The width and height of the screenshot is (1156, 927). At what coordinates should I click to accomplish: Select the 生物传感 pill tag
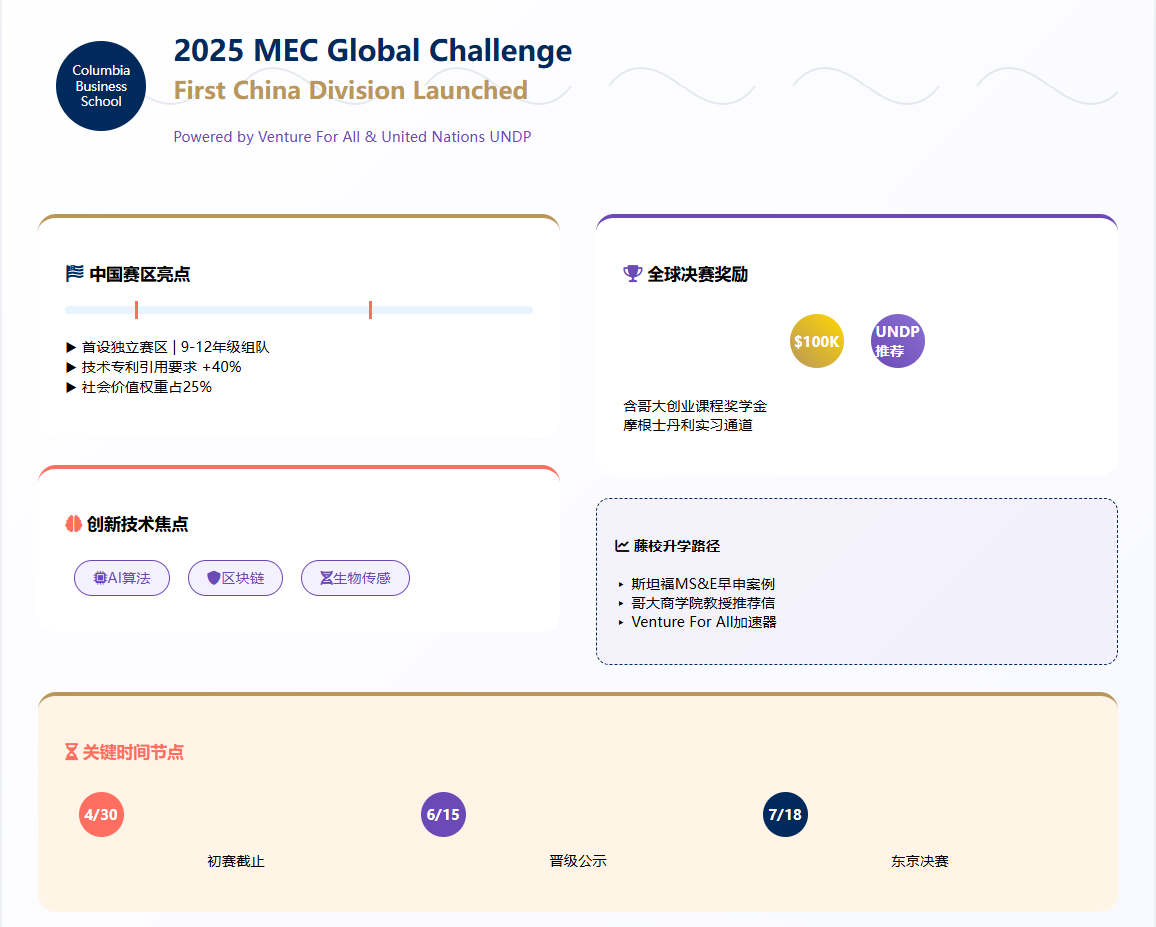355,578
